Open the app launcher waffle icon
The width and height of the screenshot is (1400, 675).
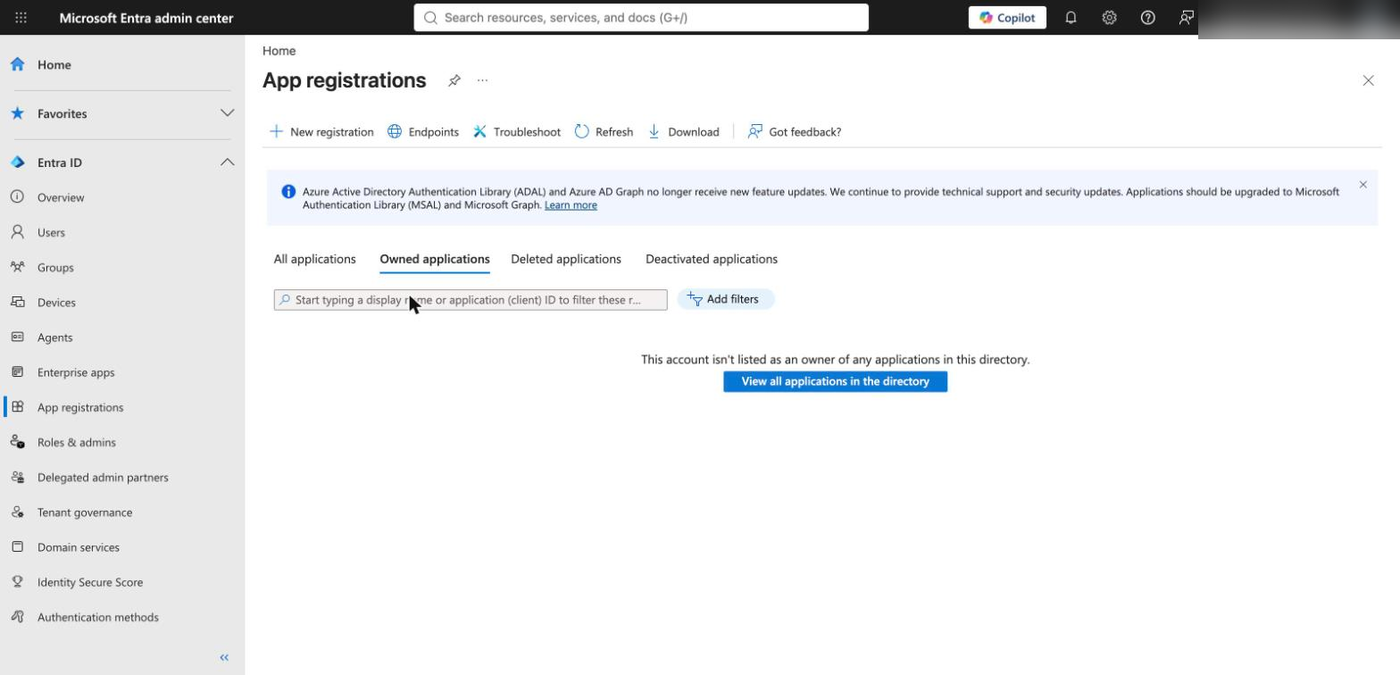tap(21, 18)
